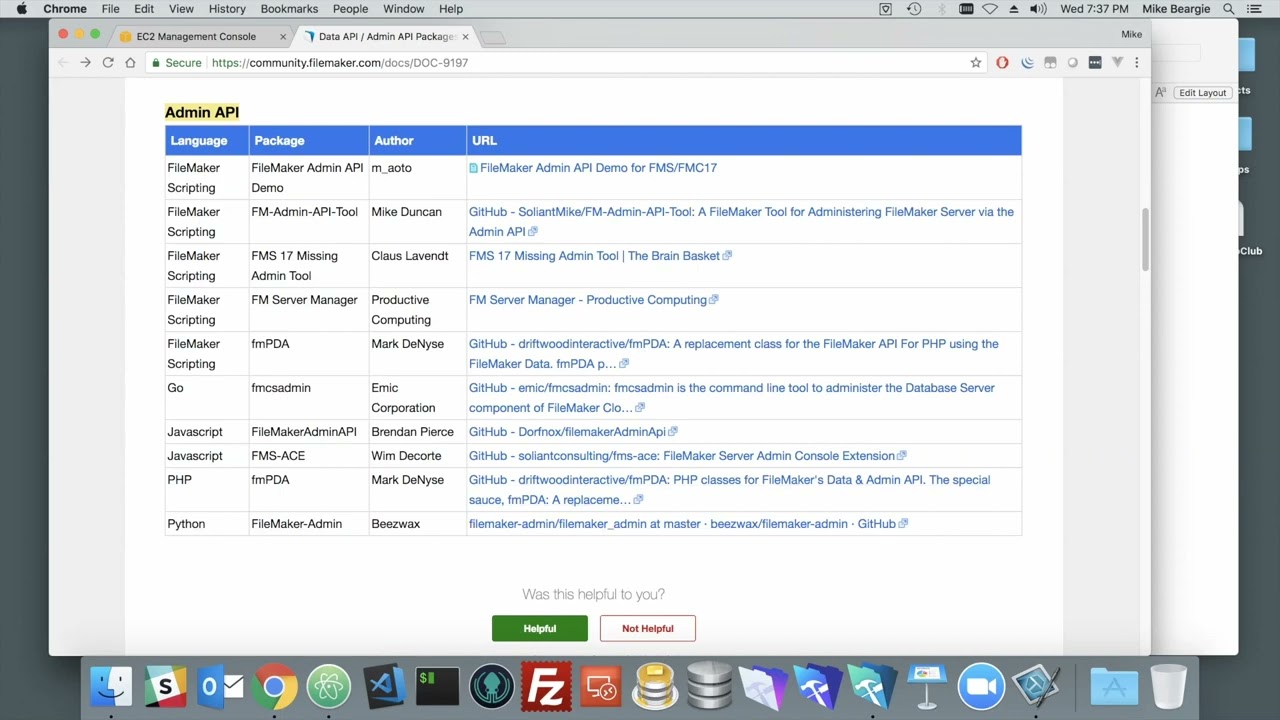
Task: Click the dark three-dots password extension icon
Action: pyautogui.click(x=1095, y=62)
